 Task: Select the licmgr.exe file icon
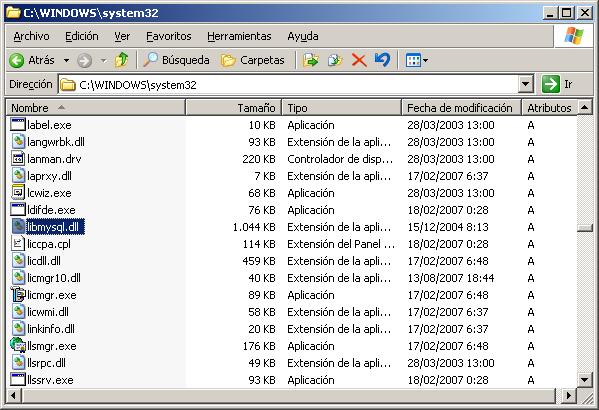click(18, 295)
